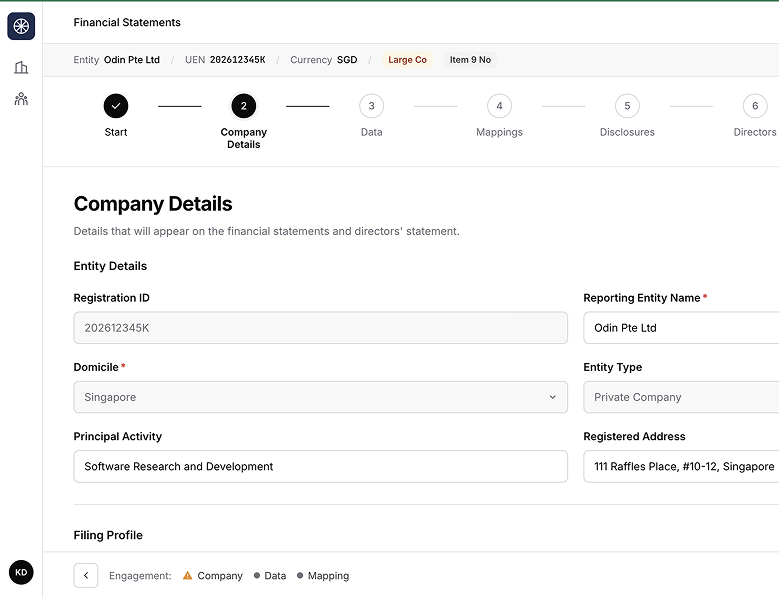Select the Company Details step circle
The width and height of the screenshot is (779, 599).
tap(243, 106)
